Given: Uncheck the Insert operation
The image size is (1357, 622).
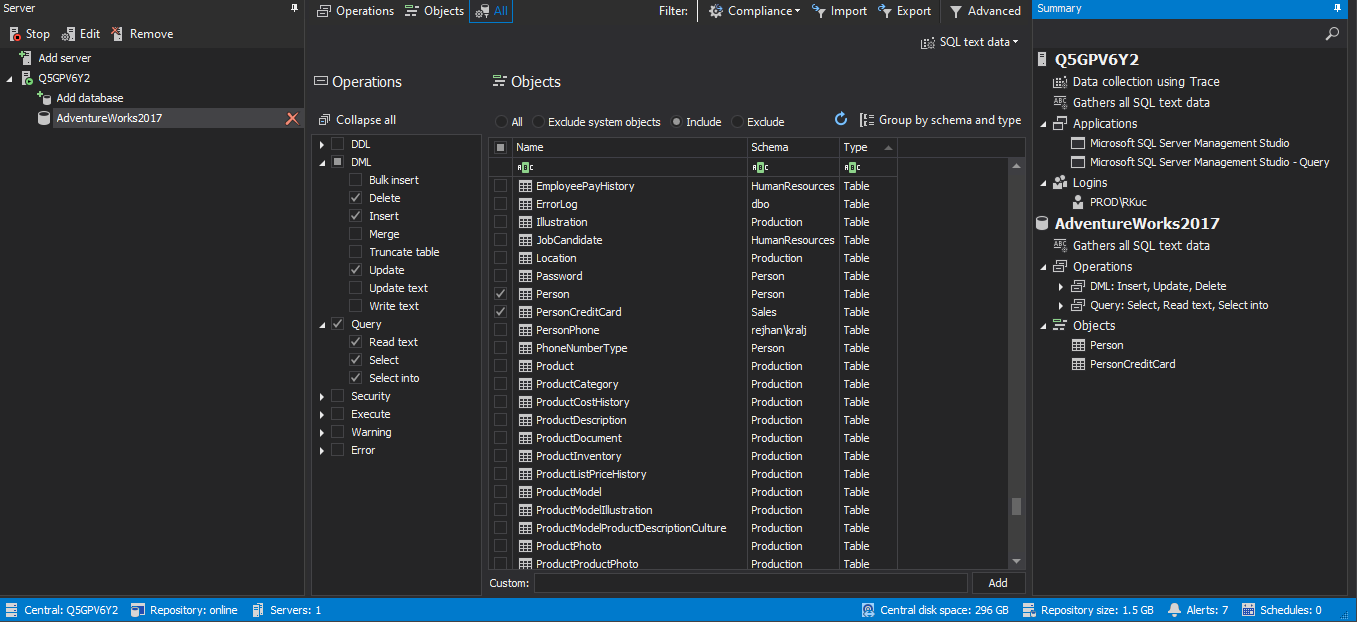Looking at the screenshot, I should (x=356, y=216).
